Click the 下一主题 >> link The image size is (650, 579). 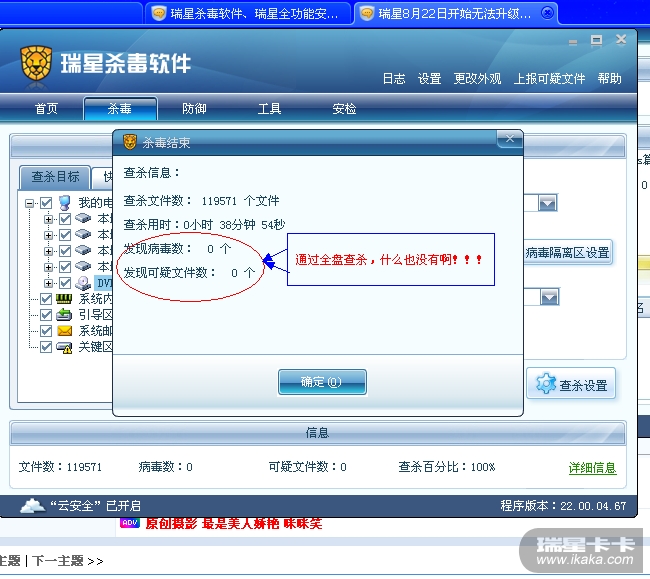click(x=68, y=561)
